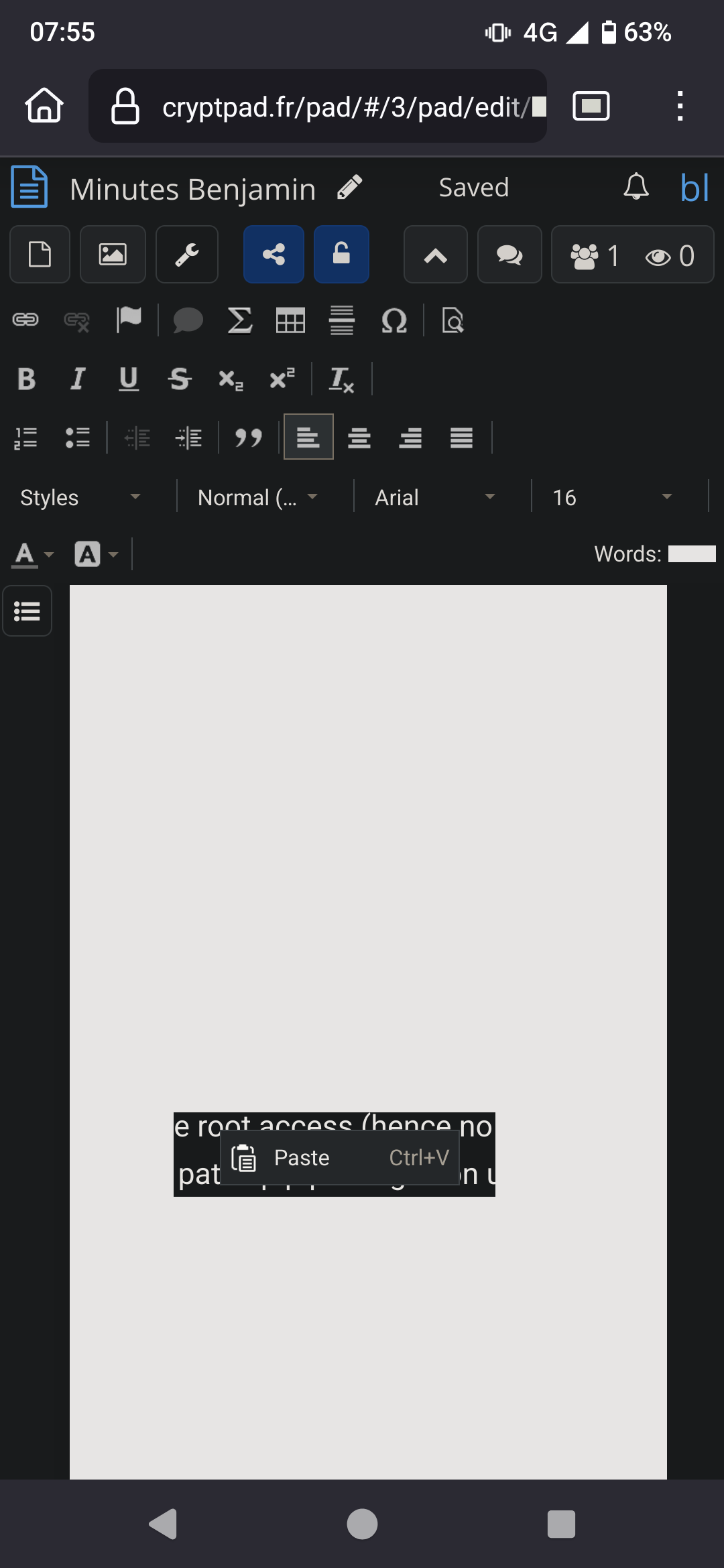The image size is (724, 1568).
Task: Open the Access lock settings
Action: pos(341,255)
